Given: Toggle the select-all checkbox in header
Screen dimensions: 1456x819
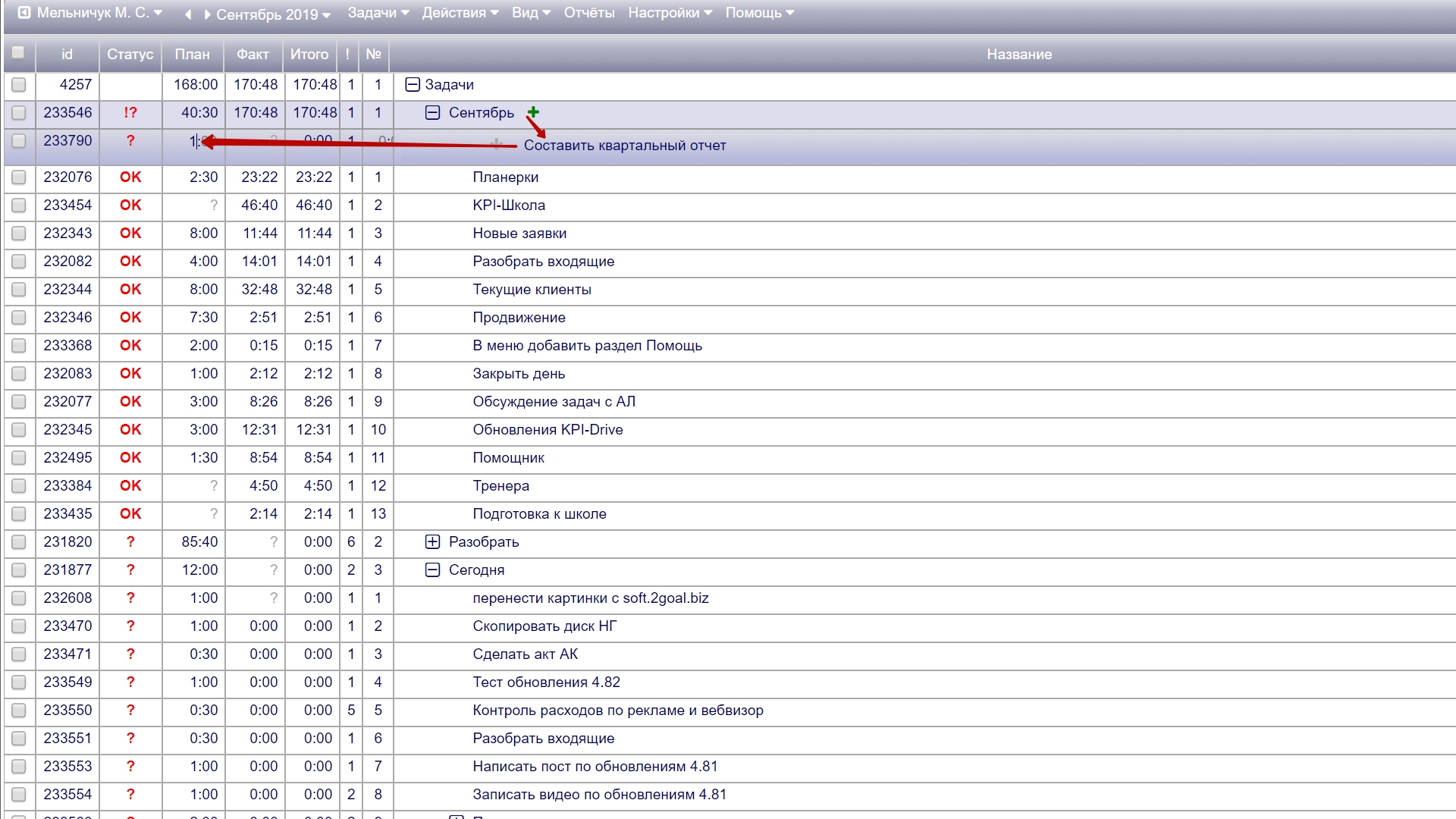Looking at the screenshot, I should coord(18,52).
